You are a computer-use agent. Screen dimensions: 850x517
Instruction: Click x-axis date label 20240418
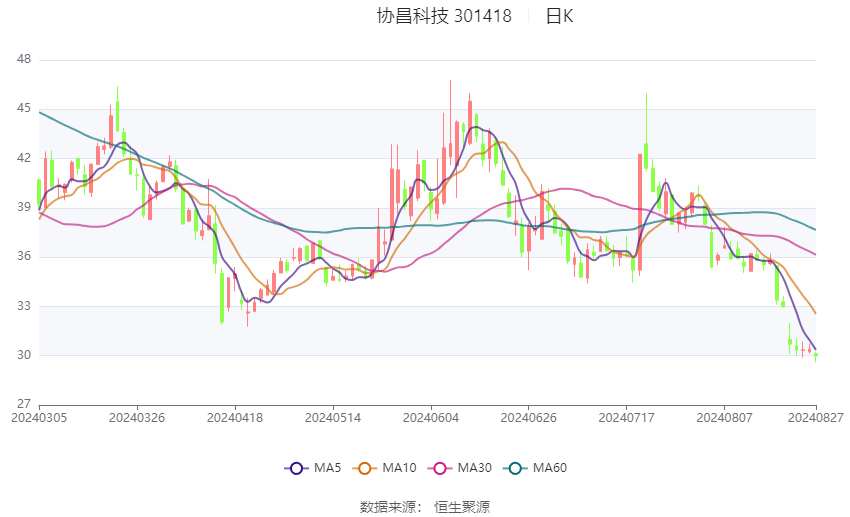point(235,418)
